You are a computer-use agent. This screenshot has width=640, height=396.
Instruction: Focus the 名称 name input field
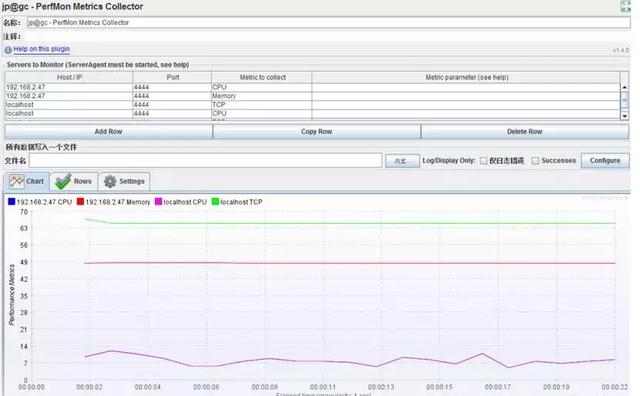[329, 22]
